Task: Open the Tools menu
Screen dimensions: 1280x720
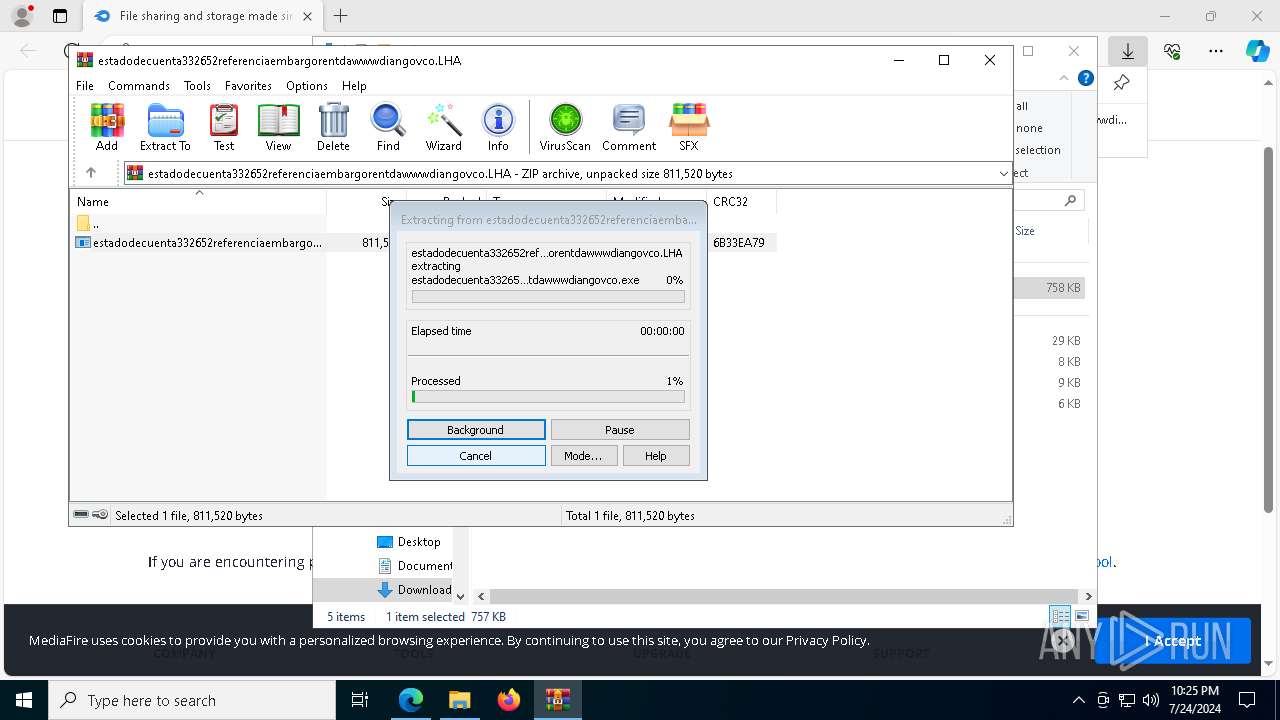Action: [197, 86]
